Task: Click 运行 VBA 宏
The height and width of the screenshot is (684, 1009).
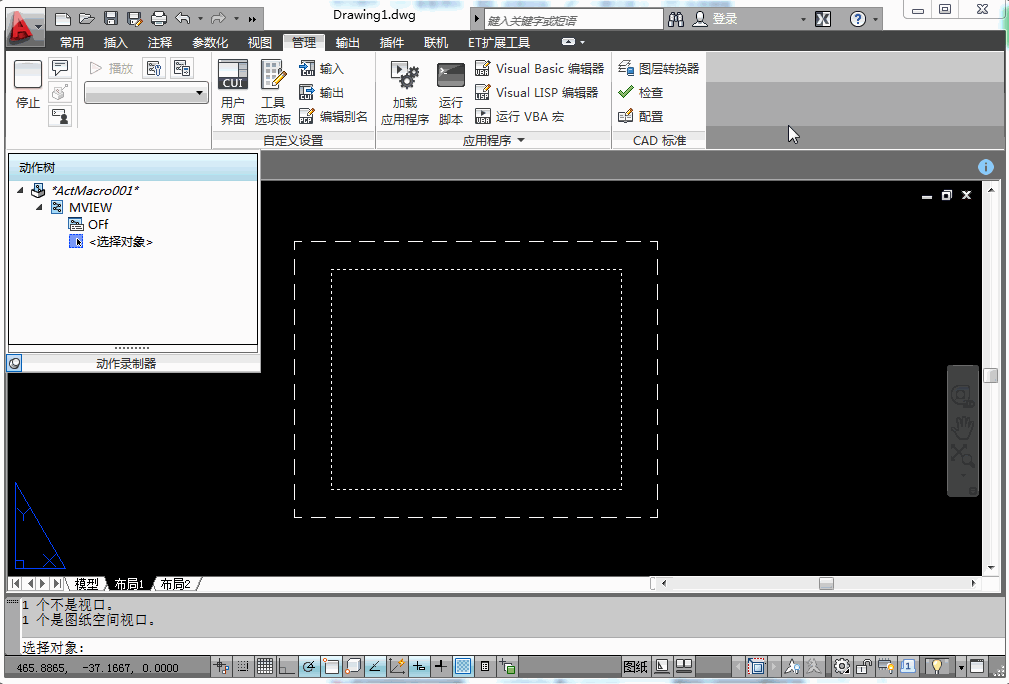Action: 519,116
